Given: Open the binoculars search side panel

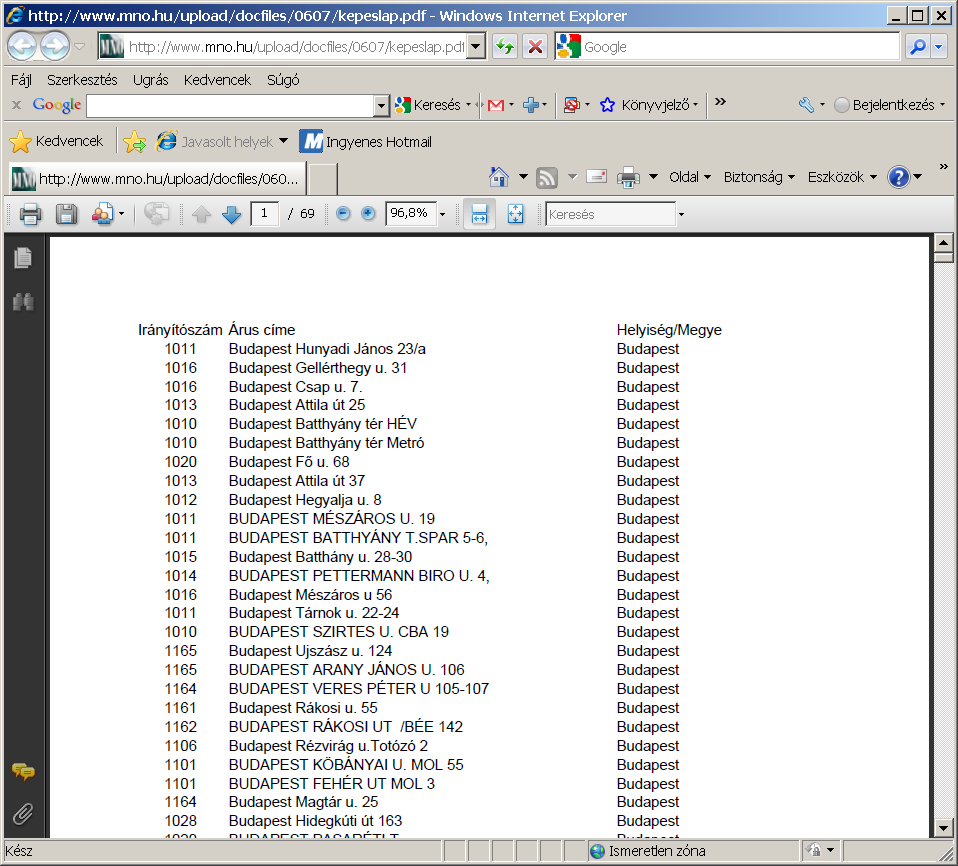Looking at the screenshot, I should [23, 301].
